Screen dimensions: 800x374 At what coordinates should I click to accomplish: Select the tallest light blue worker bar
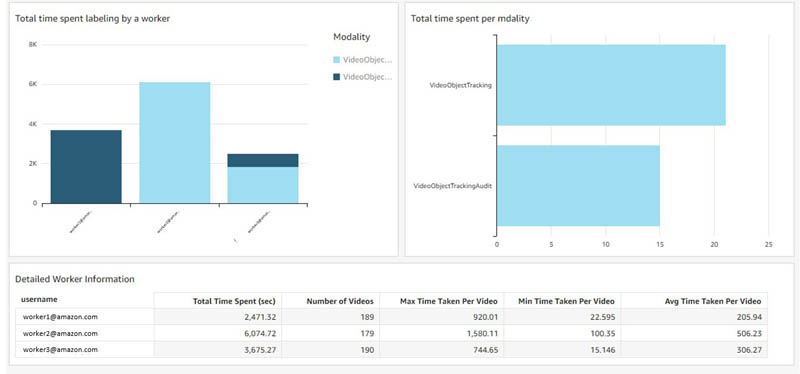click(174, 143)
